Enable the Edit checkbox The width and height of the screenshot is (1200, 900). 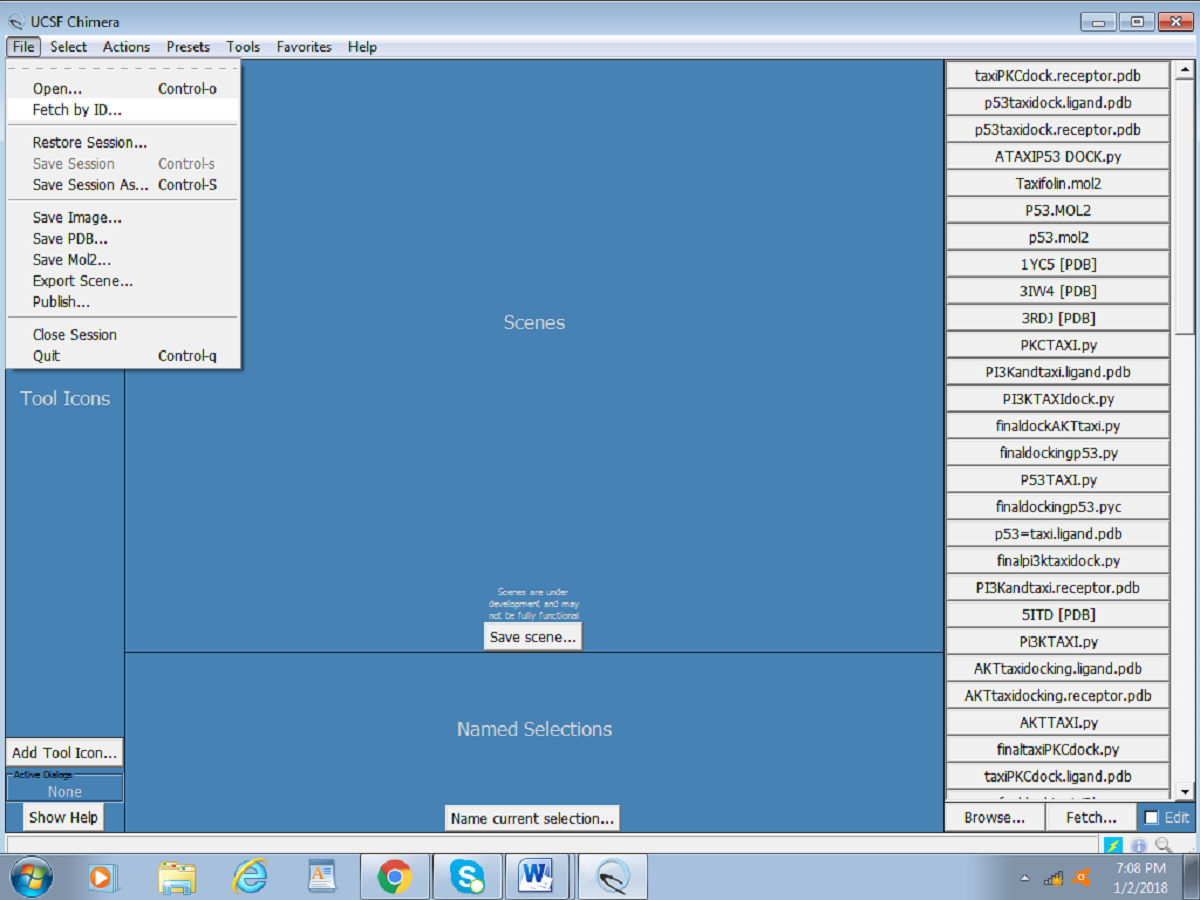(1151, 817)
